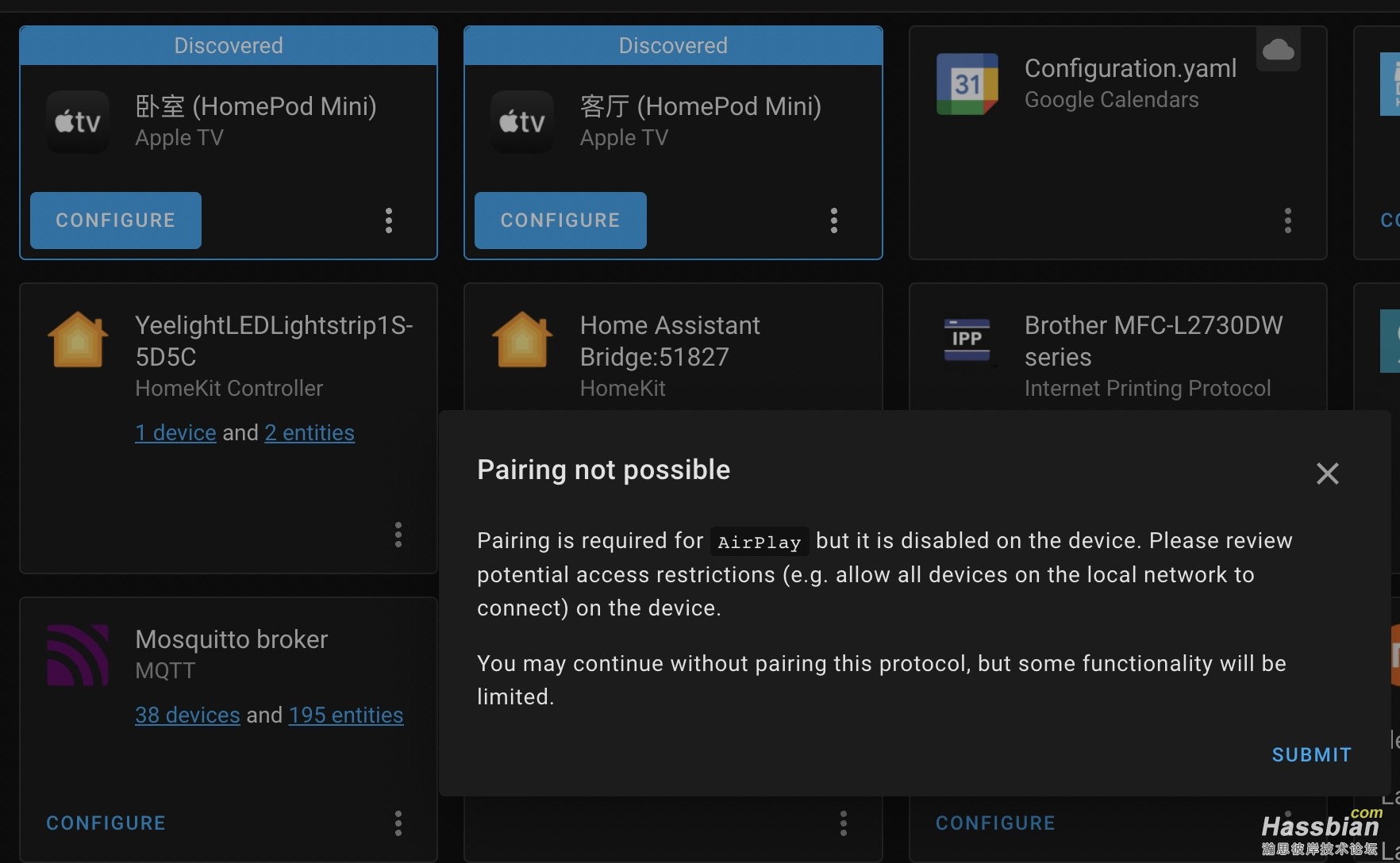Click IPP icon on Brother printer card

click(967, 339)
